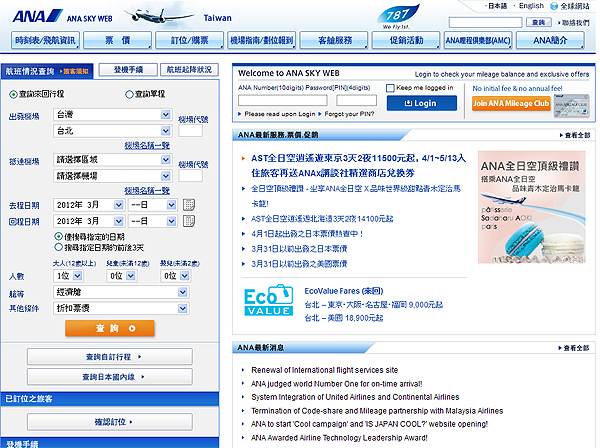
Task: Switch language to English
Action: (x=531, y=6)
